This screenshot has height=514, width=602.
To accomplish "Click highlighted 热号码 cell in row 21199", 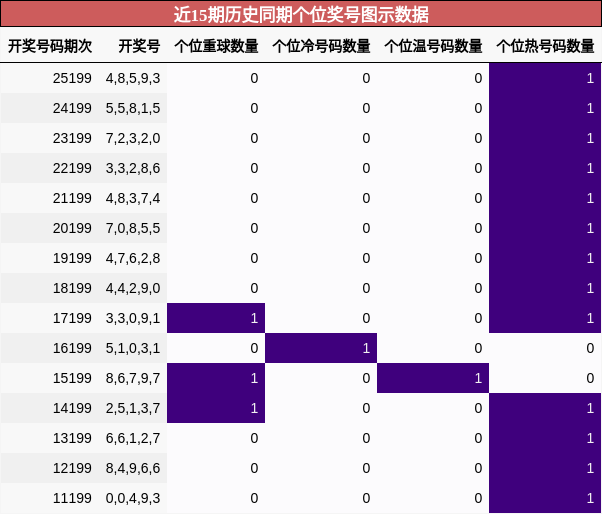I will tap(545, 198).
